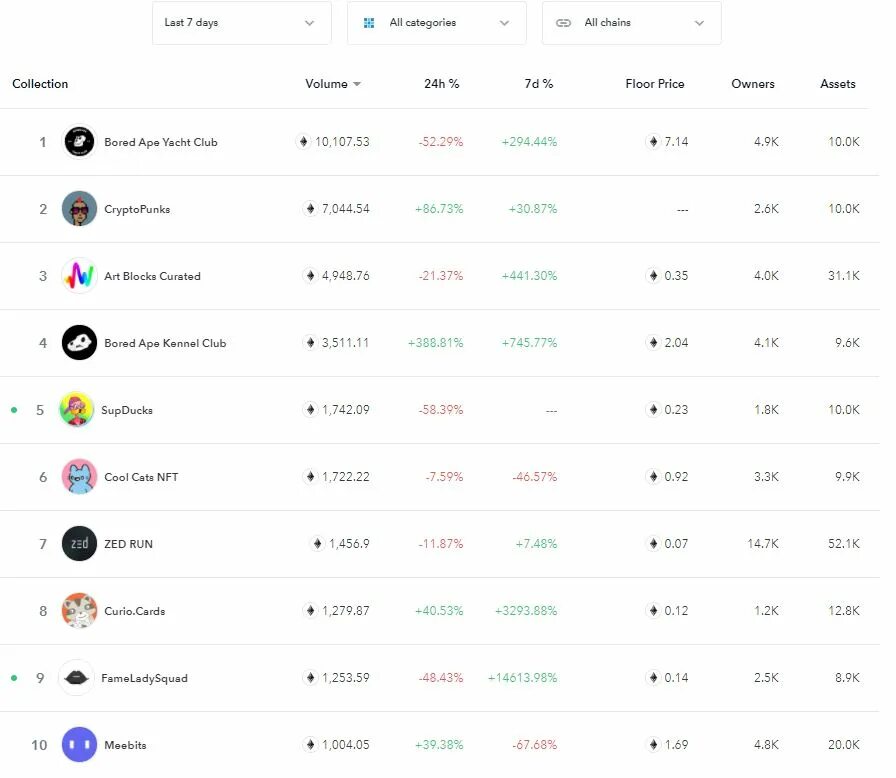This screenshot has height=778, width=896.
Task: Click the FameLadySquad lips icon
Action: [x=77, y=677]
